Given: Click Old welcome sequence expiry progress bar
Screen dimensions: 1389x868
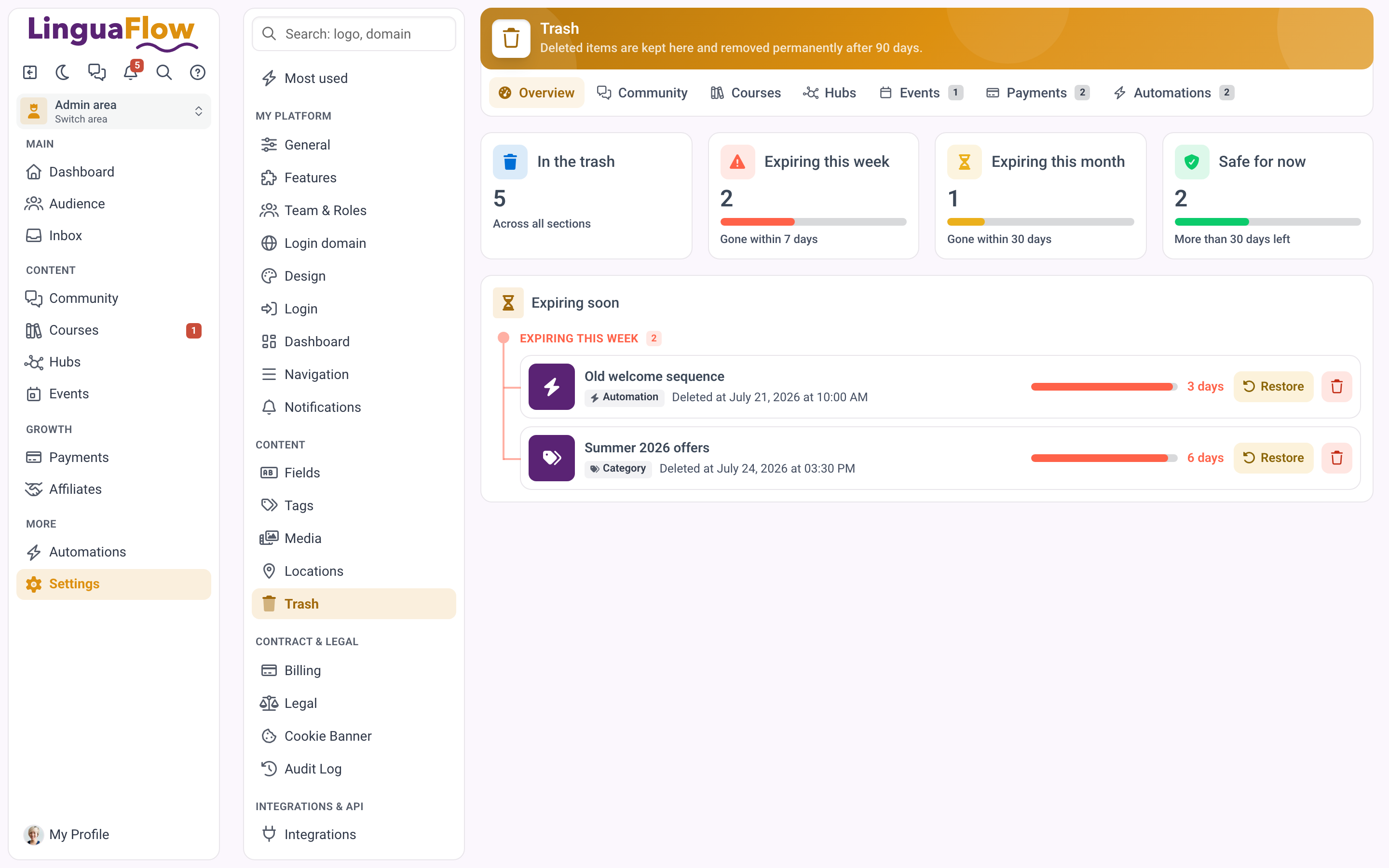Looking at the screenshot, I should click(x=1104, y=387).
